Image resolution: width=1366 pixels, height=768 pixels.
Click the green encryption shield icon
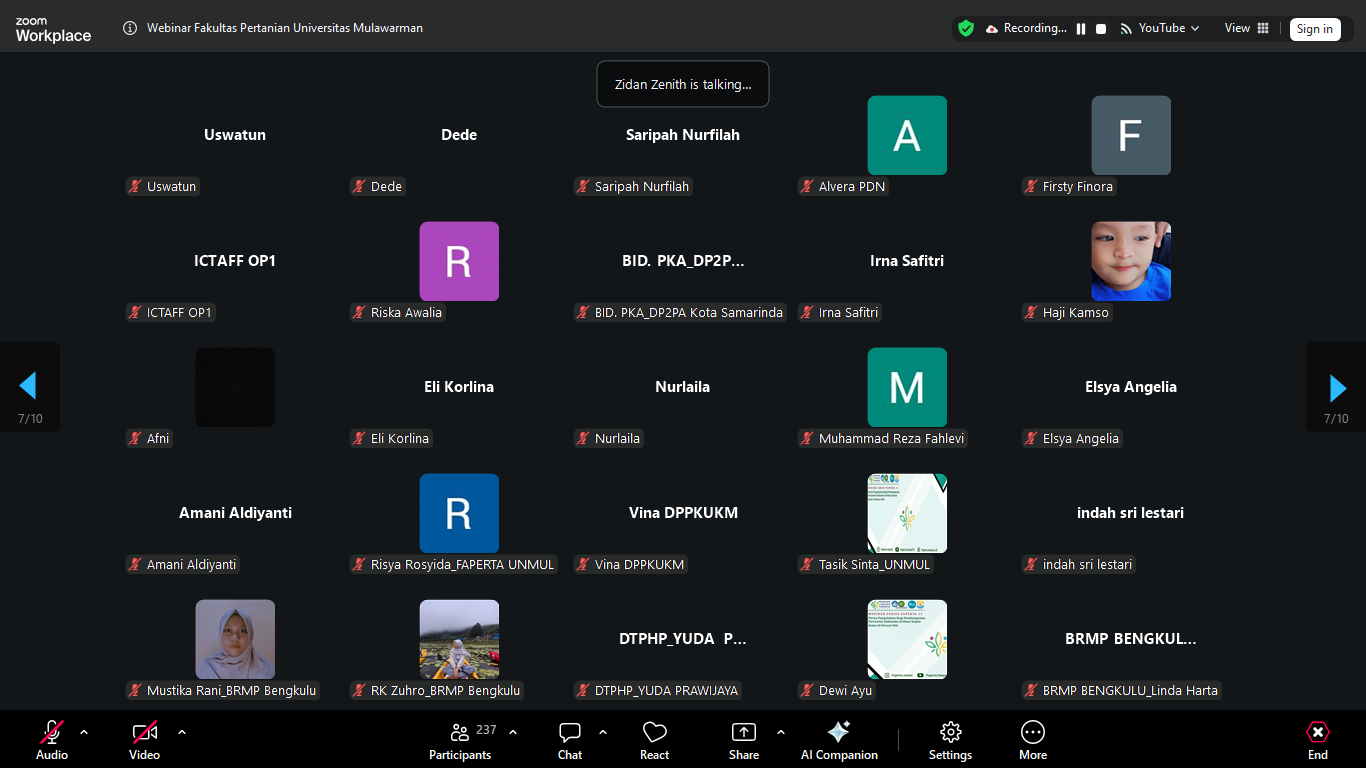tap(966, 29)
